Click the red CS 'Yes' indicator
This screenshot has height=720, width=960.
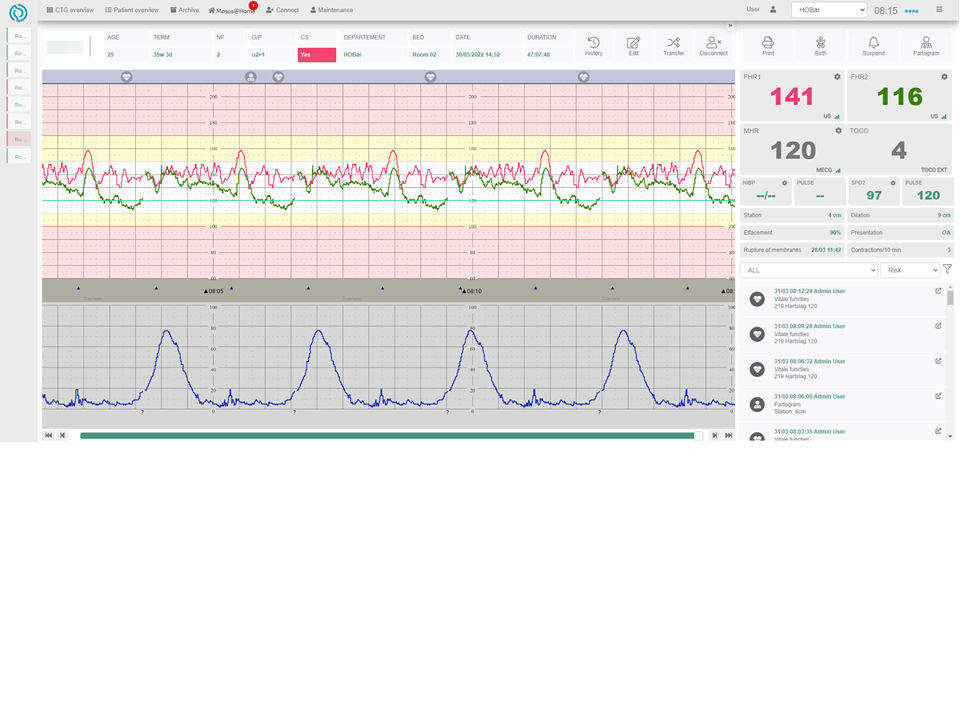(x=317, y=54)
